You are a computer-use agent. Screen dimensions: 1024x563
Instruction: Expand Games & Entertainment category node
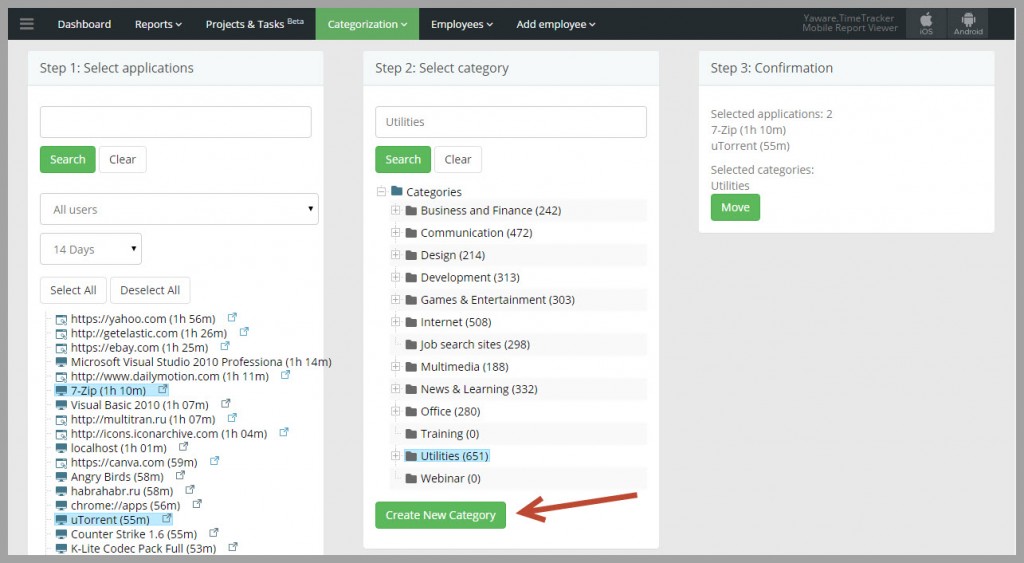[395, 299]
